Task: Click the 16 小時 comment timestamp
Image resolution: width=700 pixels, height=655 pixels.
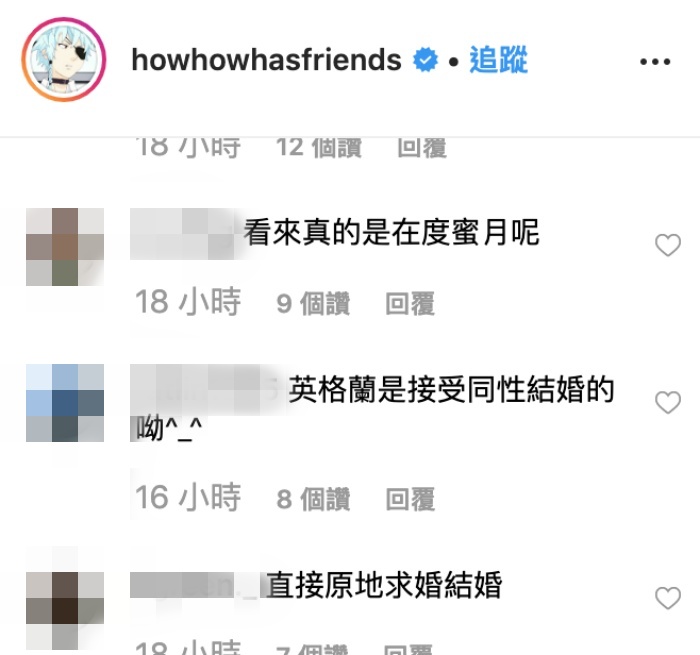Action: click(x=188, y=497)
